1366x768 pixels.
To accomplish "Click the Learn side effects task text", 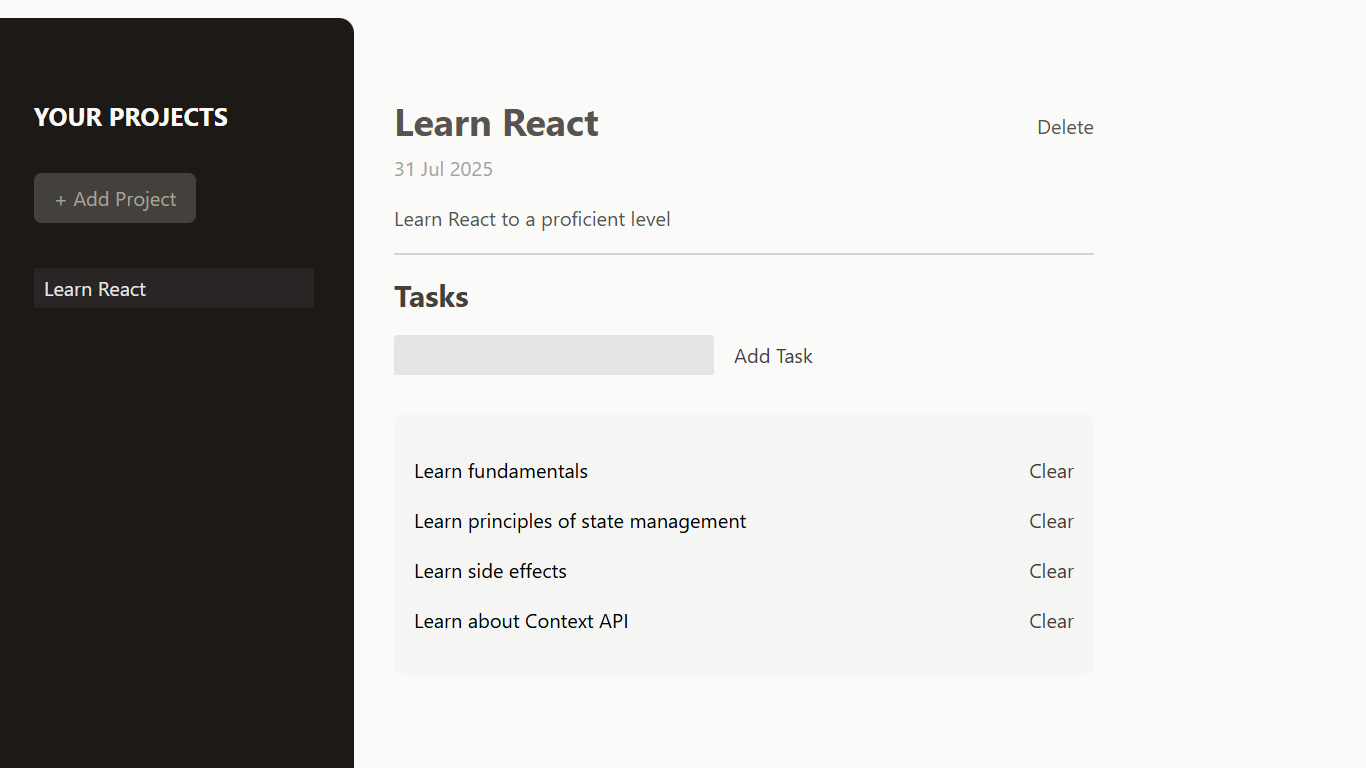I will coord(490,571).
